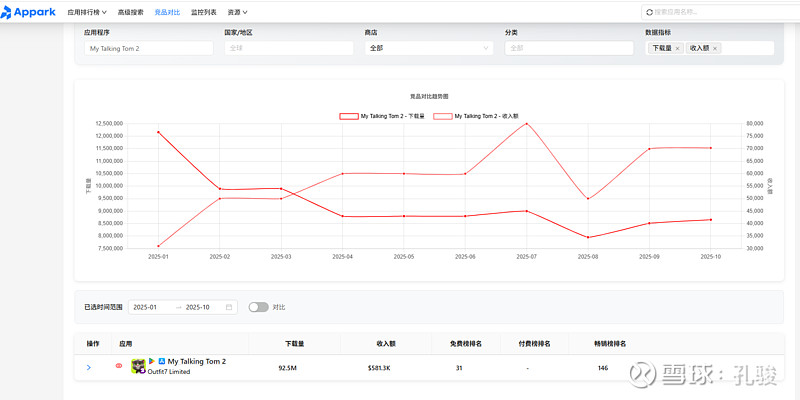Click the Google Play store icon
This screenshot has width=800, height=400.
pos(152,361)
